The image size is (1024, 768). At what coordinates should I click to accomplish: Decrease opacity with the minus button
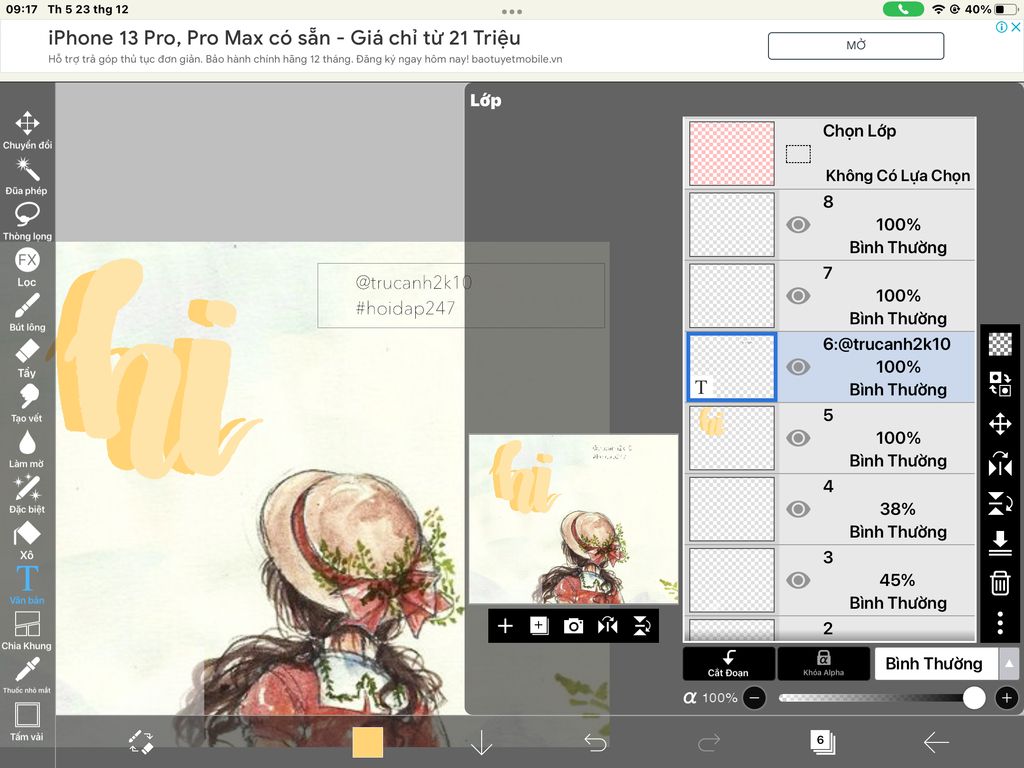[754, 698]
